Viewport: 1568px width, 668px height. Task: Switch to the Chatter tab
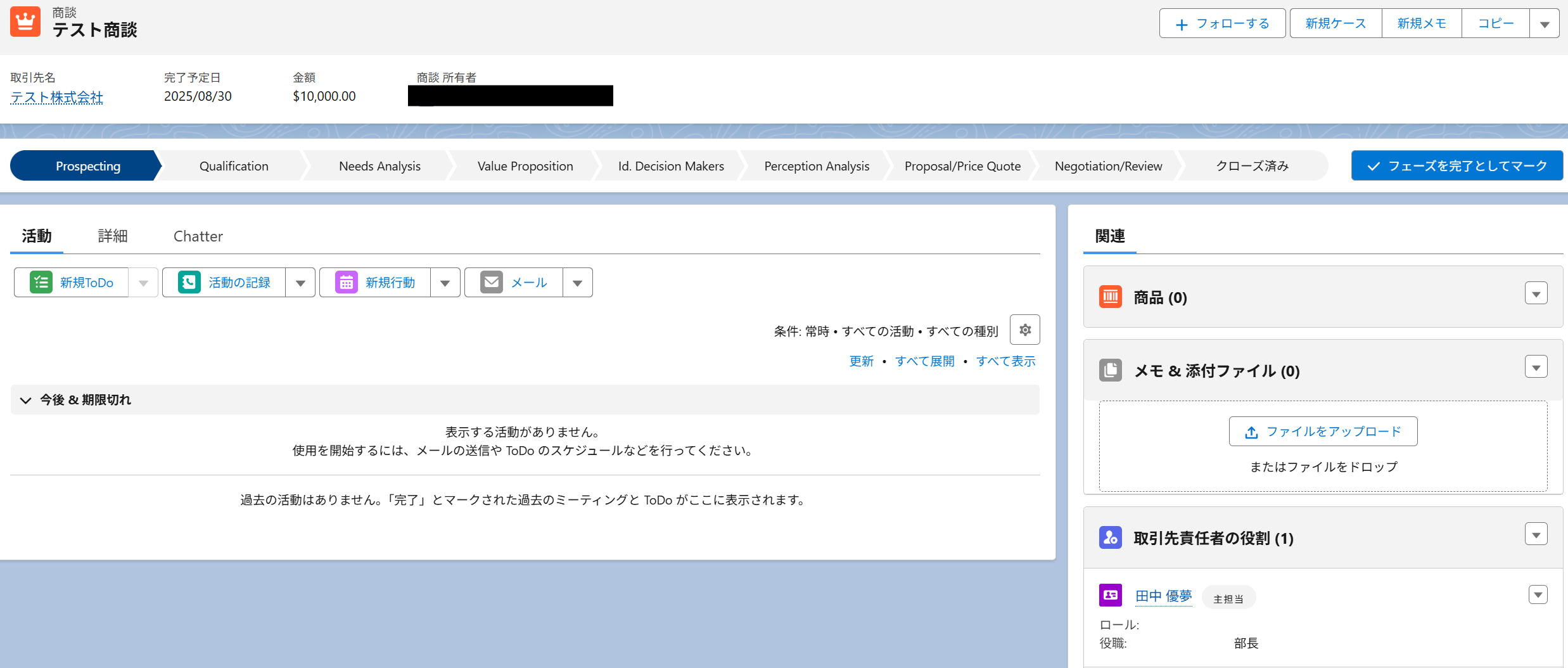click(198, 236)
